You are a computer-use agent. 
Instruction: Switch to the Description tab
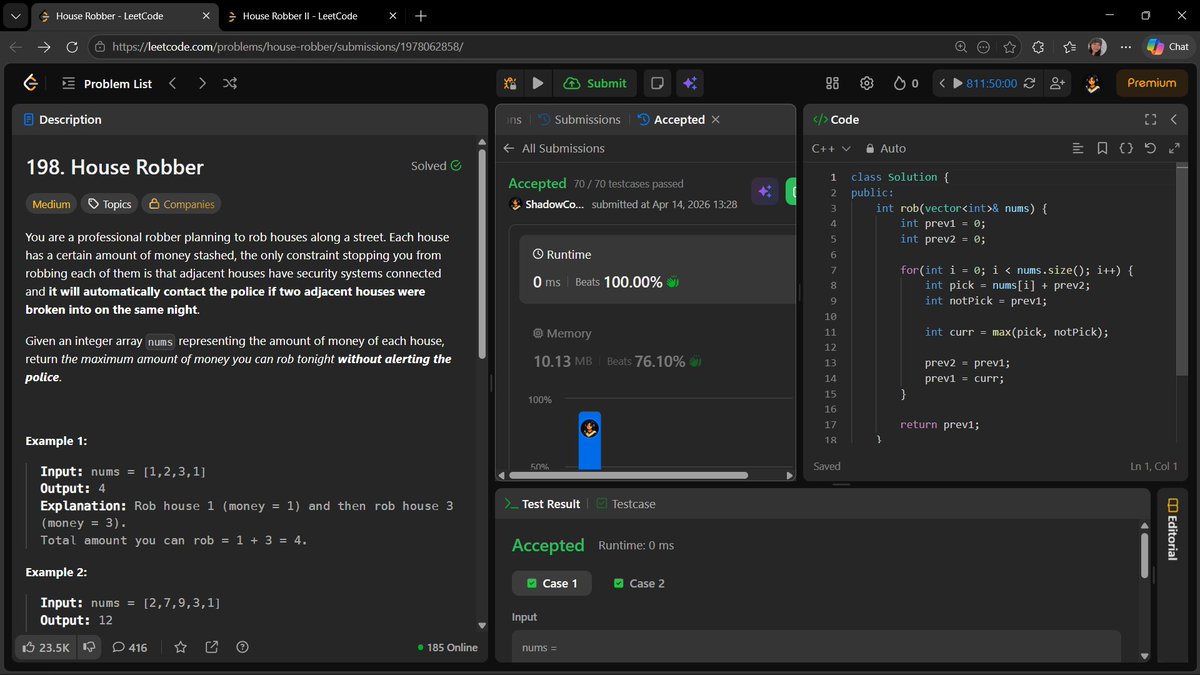pos(62,119)
